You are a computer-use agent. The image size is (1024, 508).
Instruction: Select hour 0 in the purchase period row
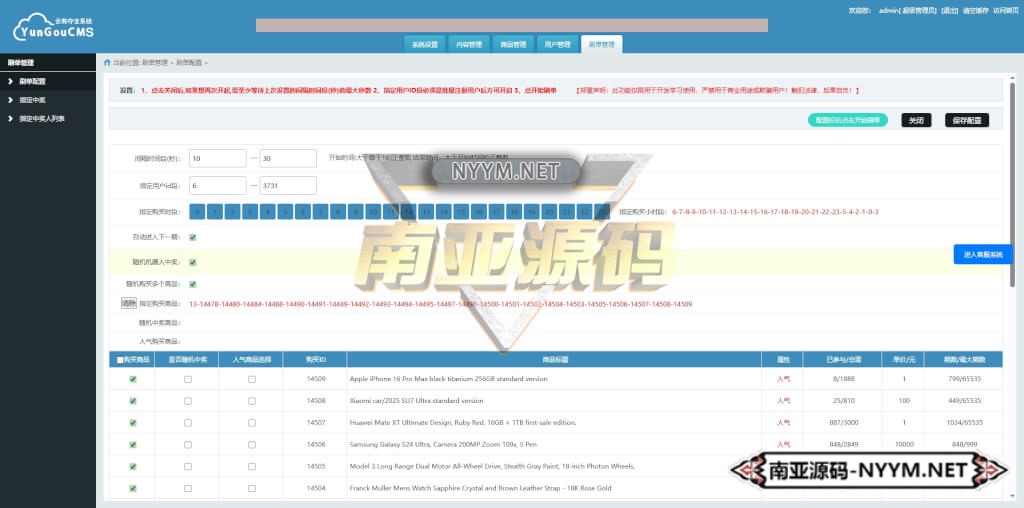(x=197, y=212)
